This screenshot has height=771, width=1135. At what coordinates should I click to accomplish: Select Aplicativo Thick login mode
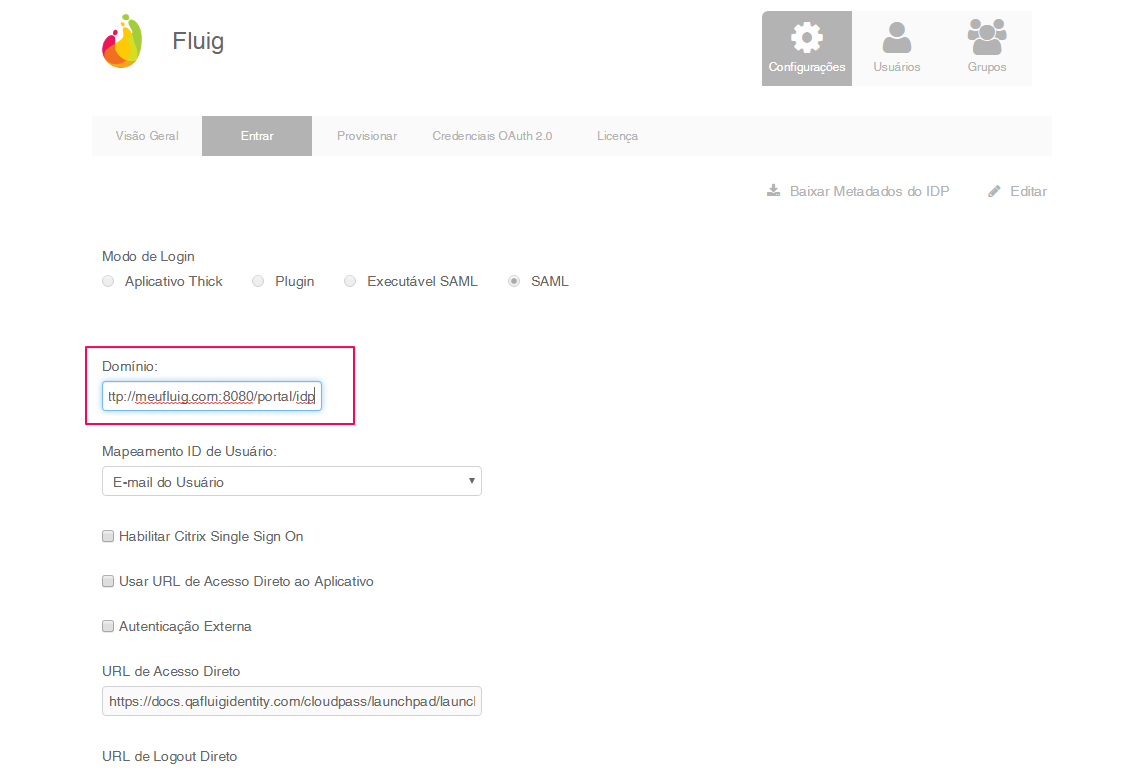coord(108,281)
